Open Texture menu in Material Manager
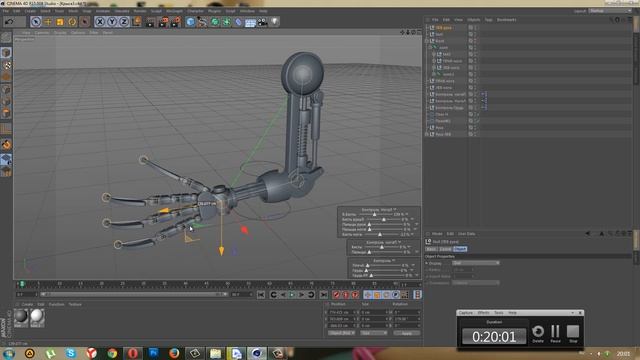The height and width of the screenshot is (360, 640). [x=75, y=304]
